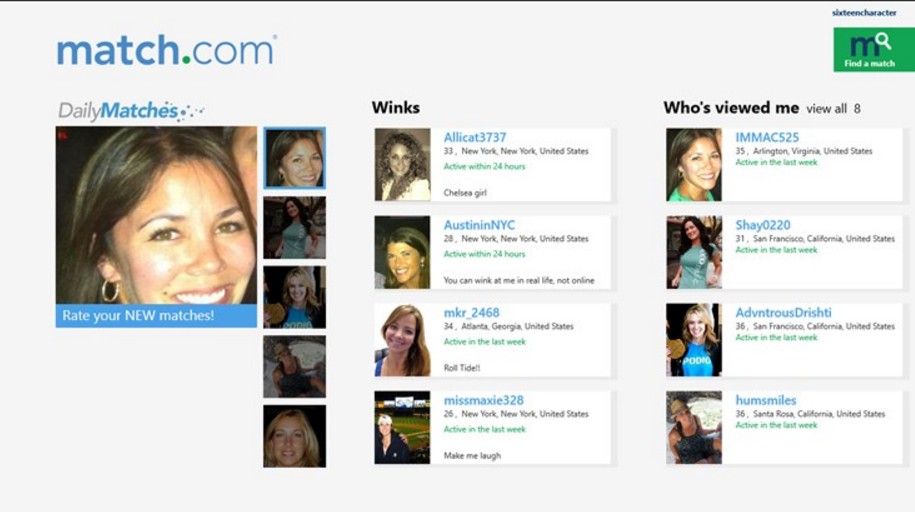Open humsmiles profile link

766,400
